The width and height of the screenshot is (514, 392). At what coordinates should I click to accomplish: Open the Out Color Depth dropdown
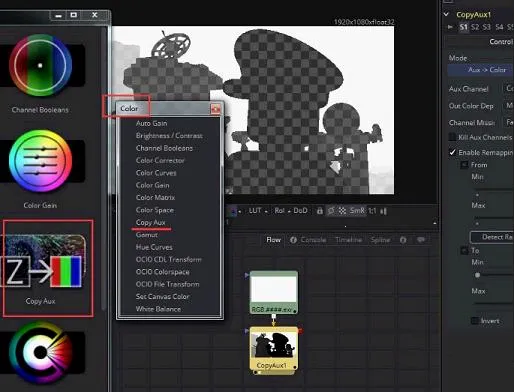tap(508, 106)
